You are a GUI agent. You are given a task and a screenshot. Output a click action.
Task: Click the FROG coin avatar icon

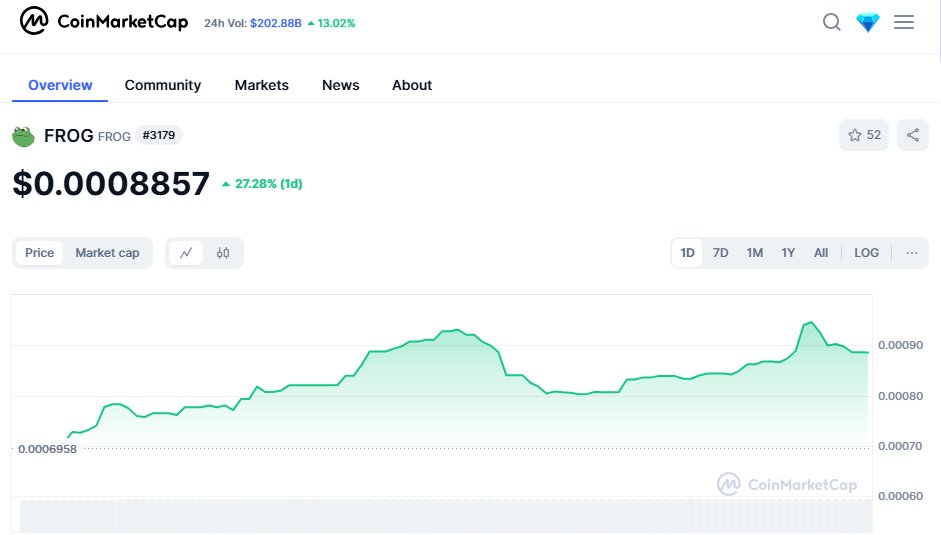[x=23, y=136]
